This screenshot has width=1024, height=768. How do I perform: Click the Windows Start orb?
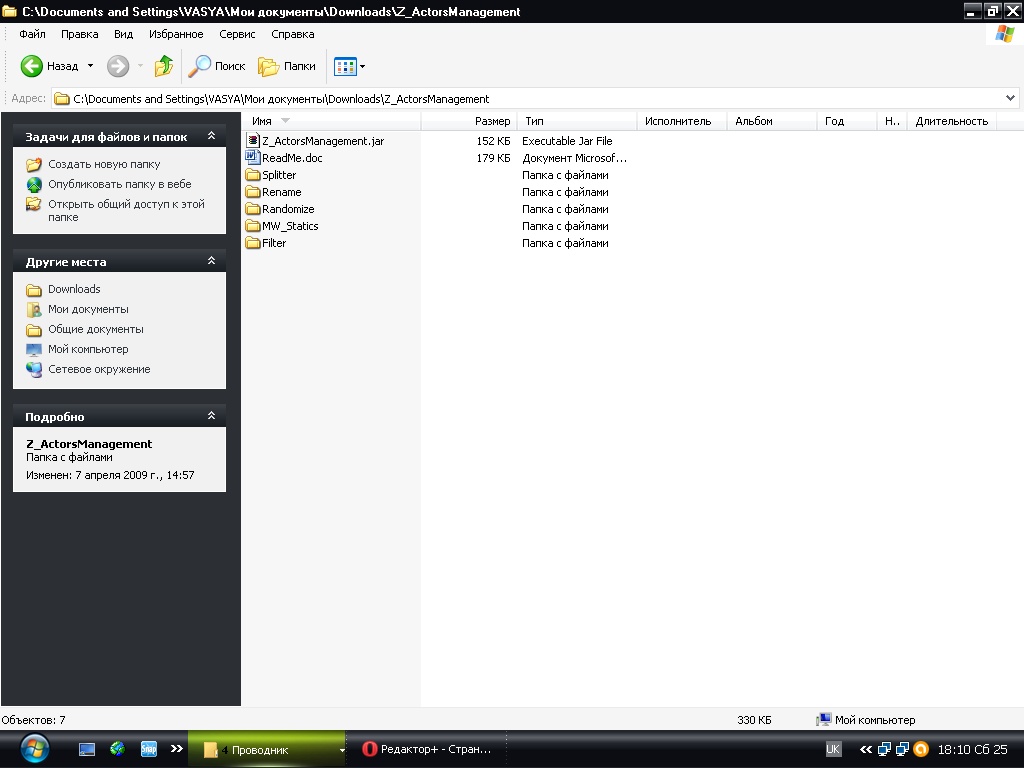(x=35, y=749)
